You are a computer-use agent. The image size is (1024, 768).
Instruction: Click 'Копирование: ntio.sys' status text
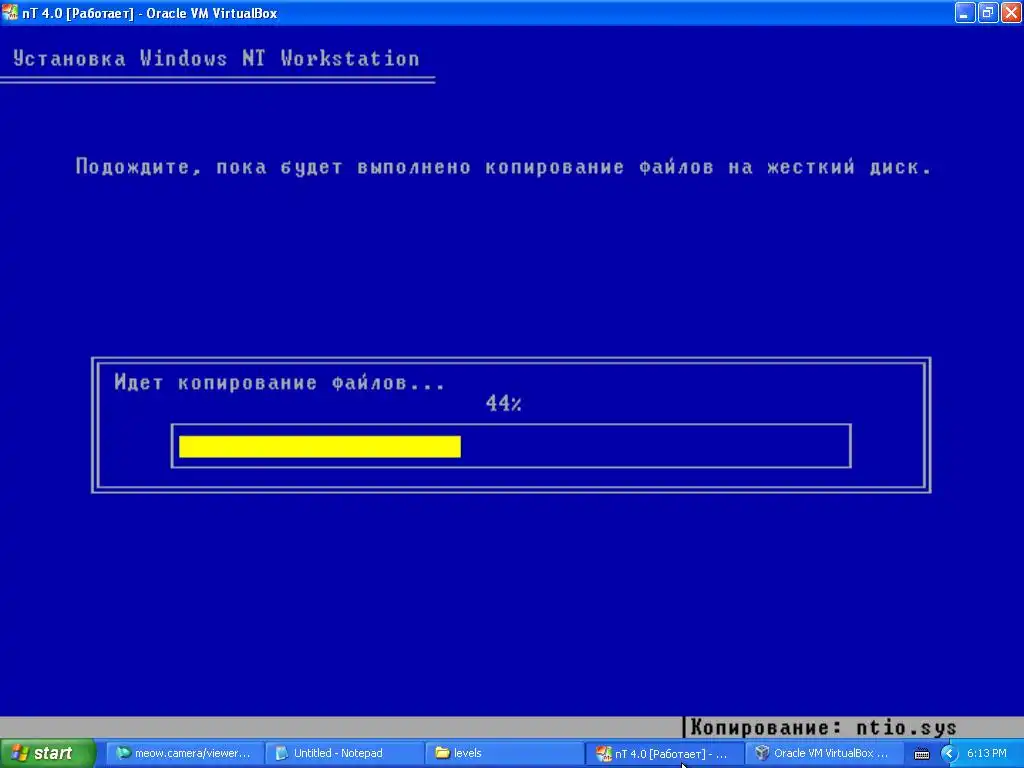[x=823, y=727]
